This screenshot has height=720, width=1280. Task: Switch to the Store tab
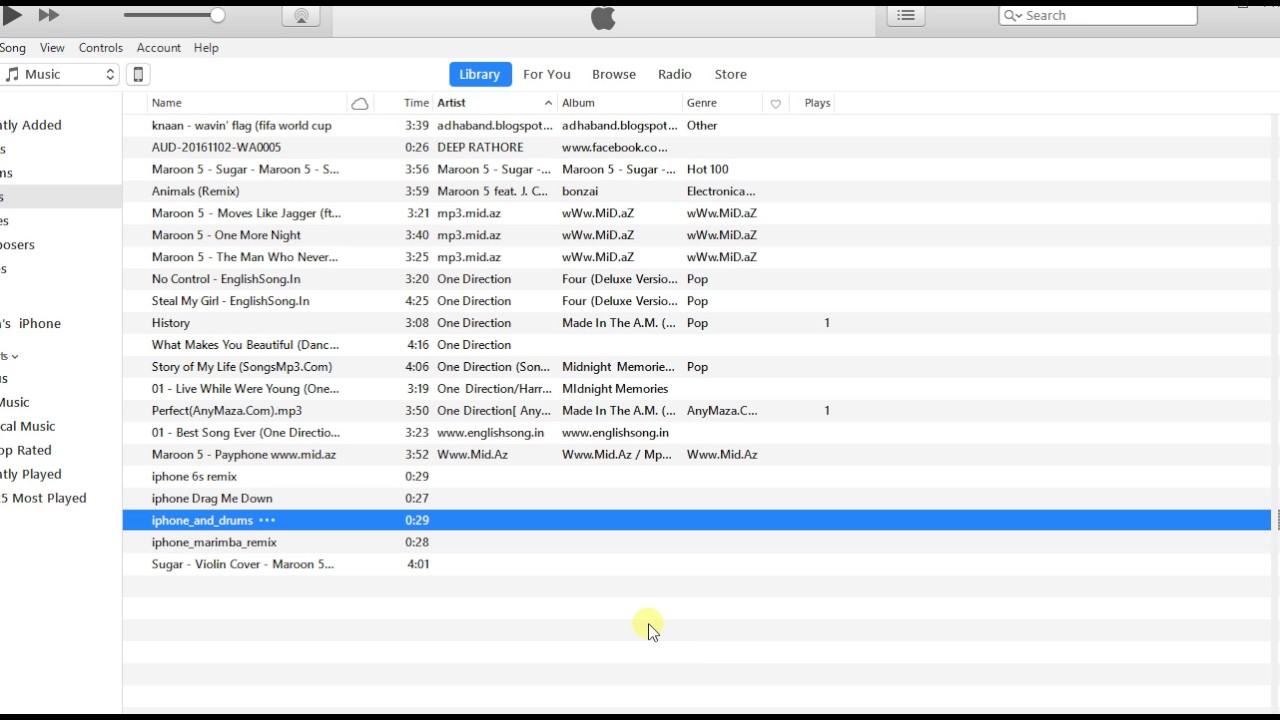click(x=731, y=74)
